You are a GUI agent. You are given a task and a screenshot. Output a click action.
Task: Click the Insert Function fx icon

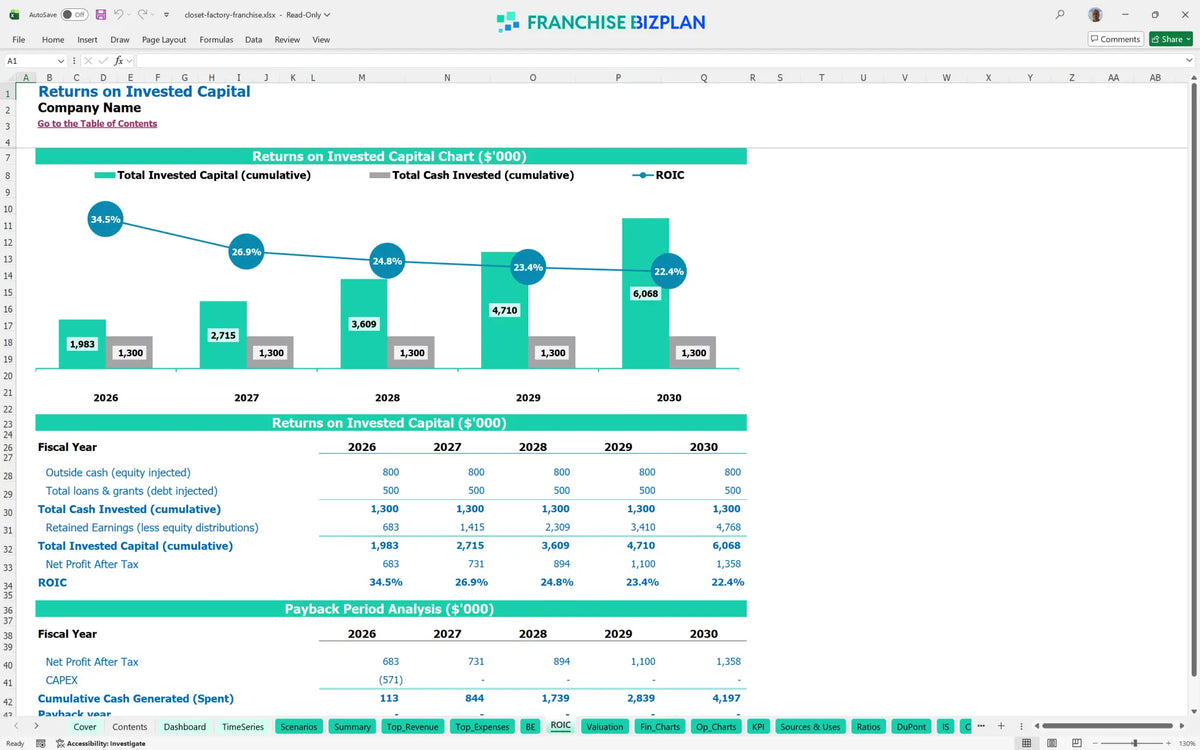[119, 61]
